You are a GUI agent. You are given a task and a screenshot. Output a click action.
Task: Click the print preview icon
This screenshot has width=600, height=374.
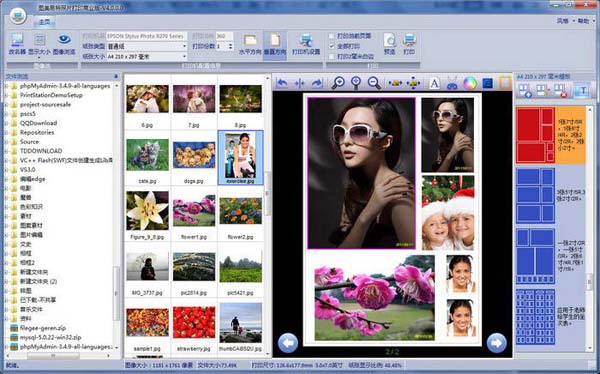[x=390, y=44]
